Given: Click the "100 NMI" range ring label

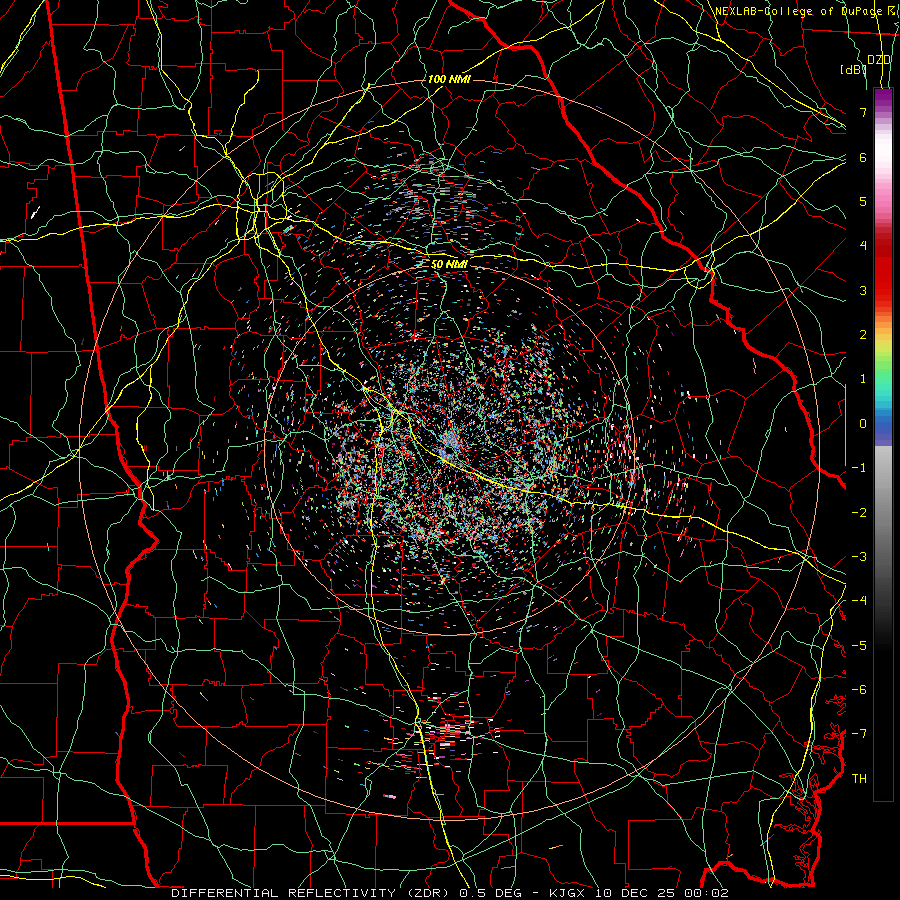Looking at the screenshot, I should 449,79.
